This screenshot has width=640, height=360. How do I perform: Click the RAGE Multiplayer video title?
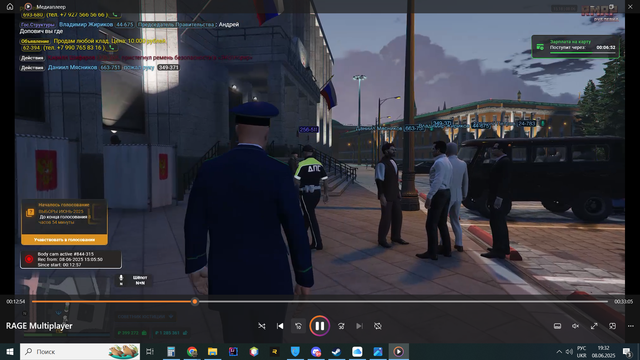point(39,326)
